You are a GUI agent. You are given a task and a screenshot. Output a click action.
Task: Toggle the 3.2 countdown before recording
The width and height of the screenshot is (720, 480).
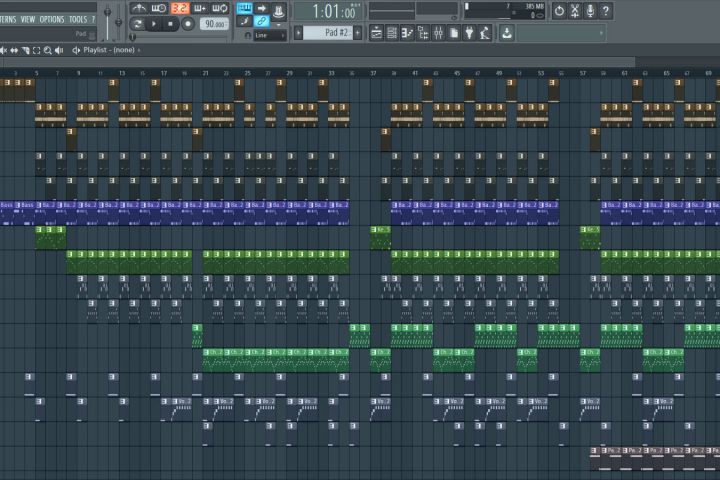pos(180,8)
